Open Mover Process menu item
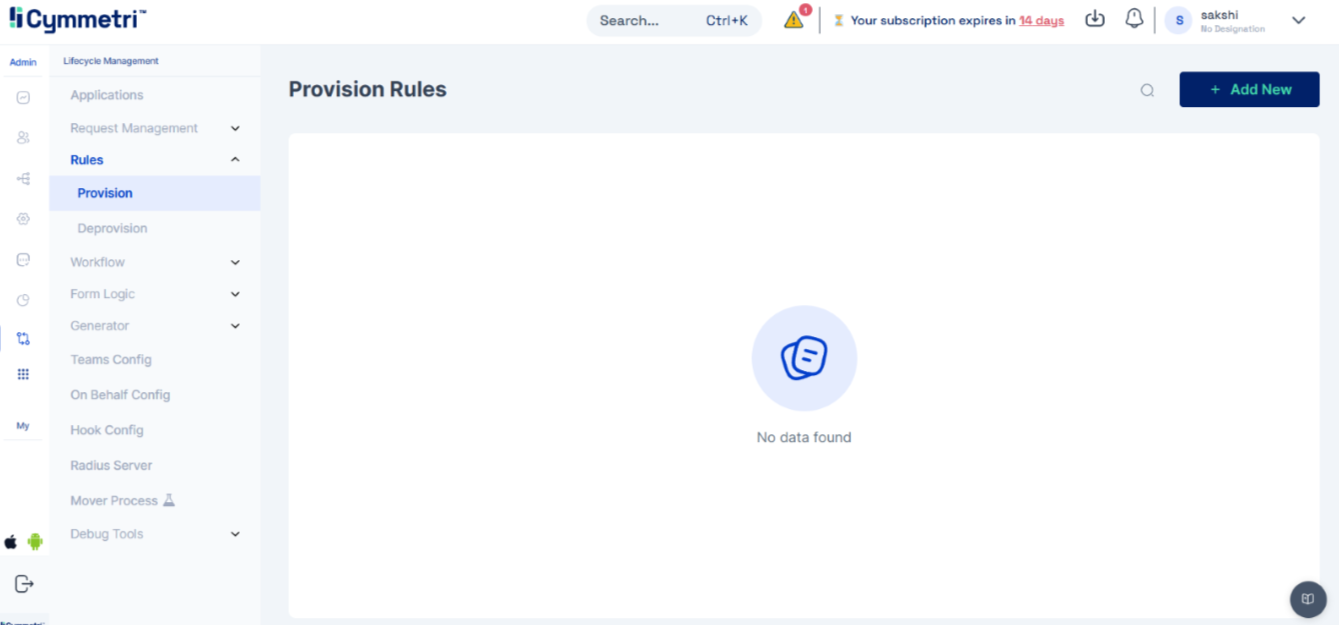 point(114,500)
